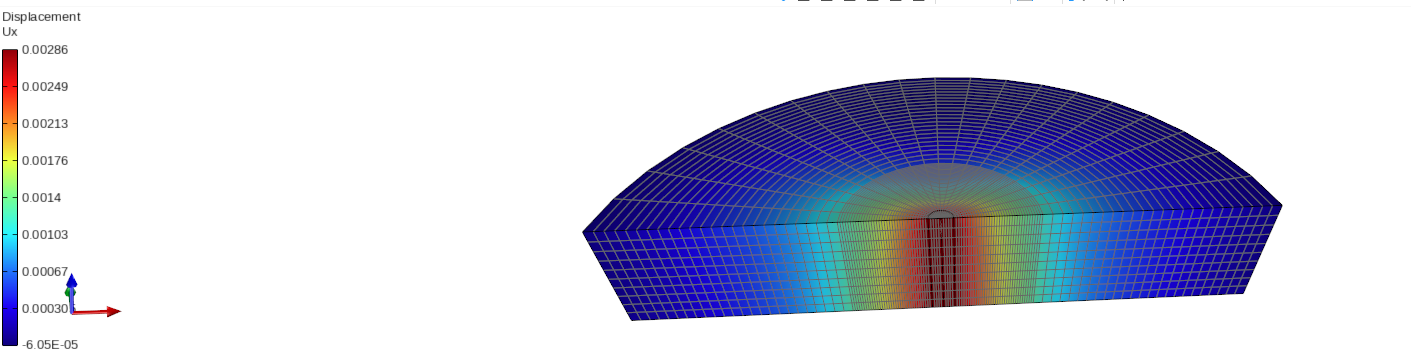Click the blue Z axis arrow

71,283
